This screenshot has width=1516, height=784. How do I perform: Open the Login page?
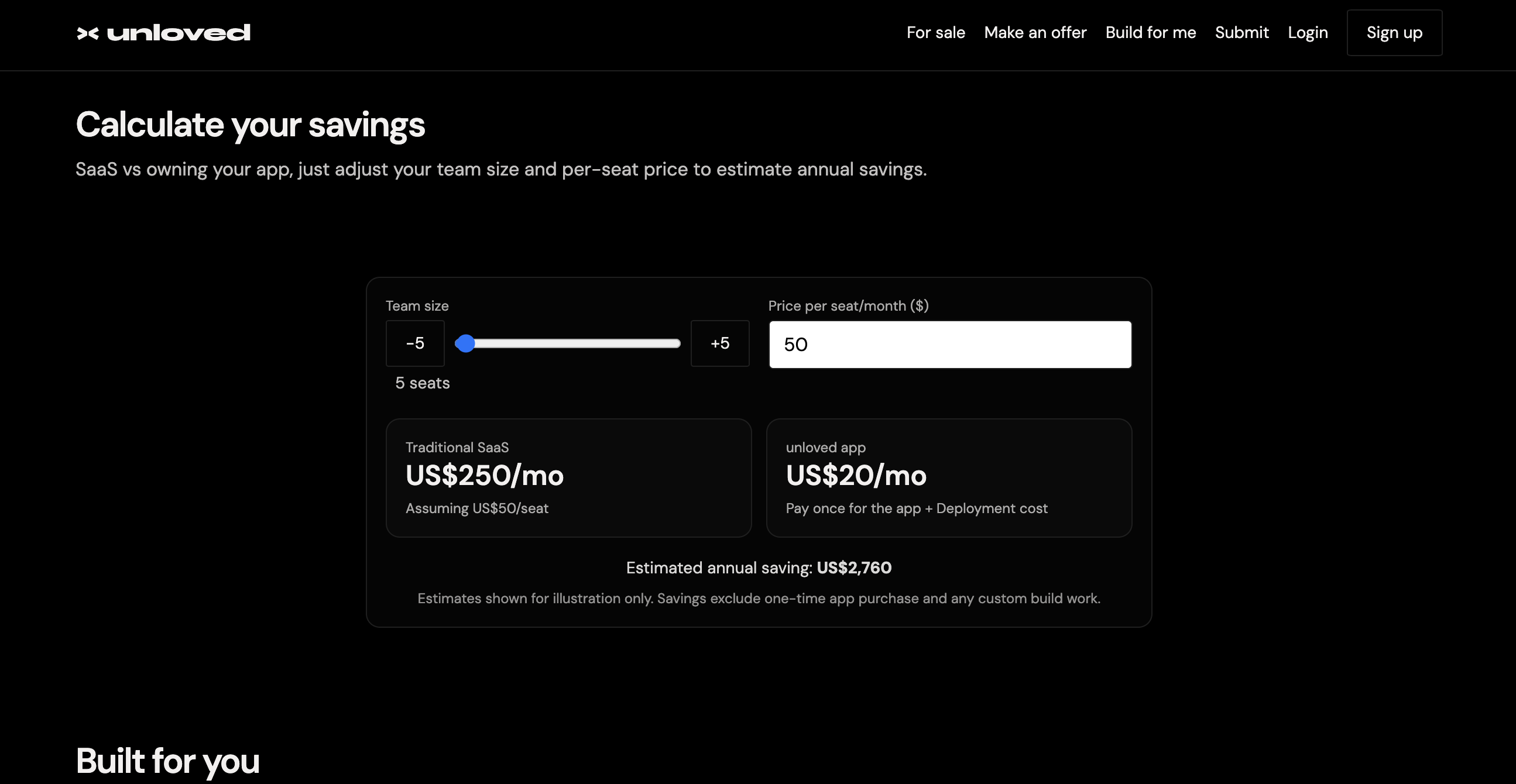click(x=1307, y=33)
